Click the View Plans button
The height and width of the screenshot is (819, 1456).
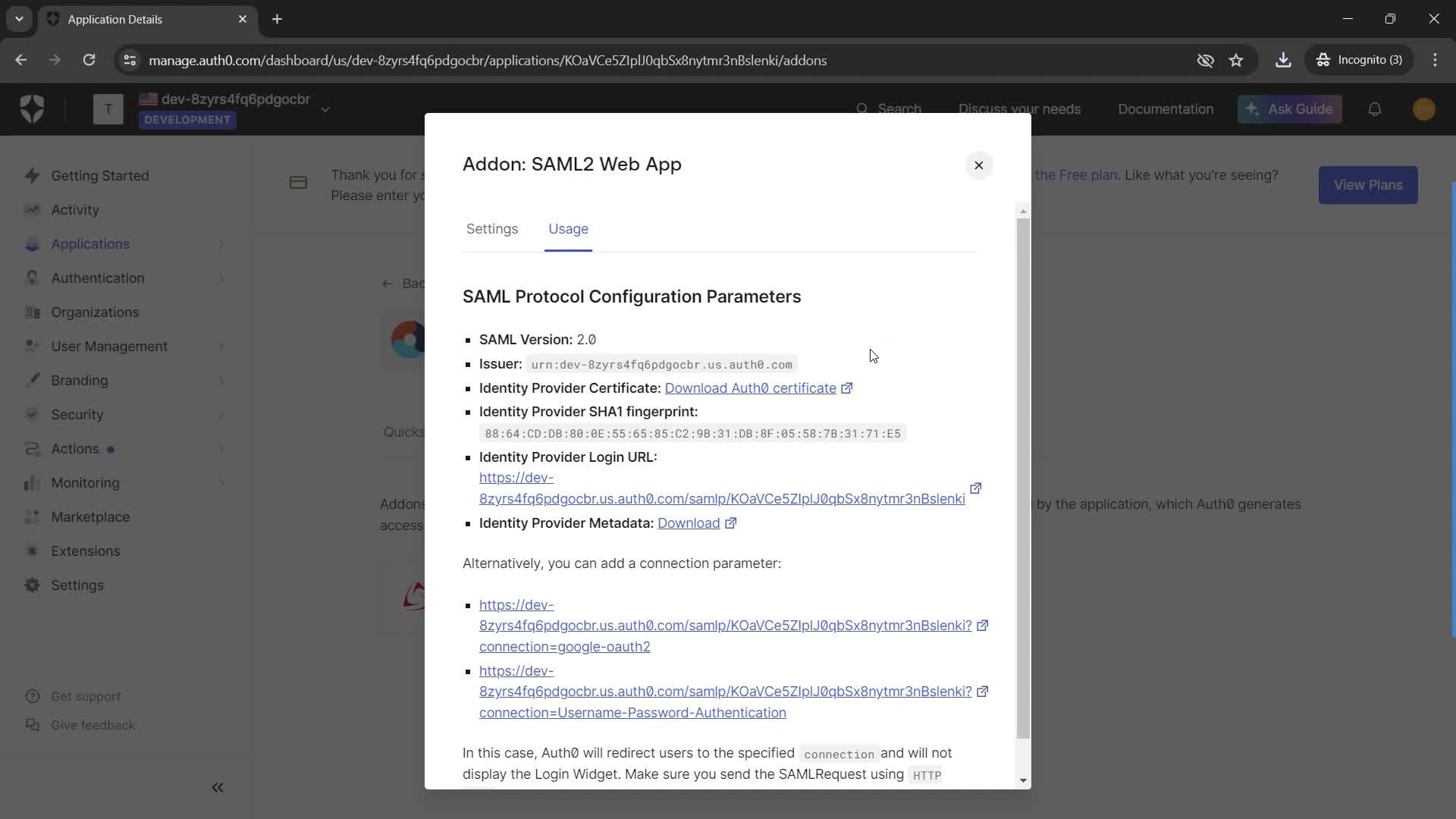click(1368, 185)
